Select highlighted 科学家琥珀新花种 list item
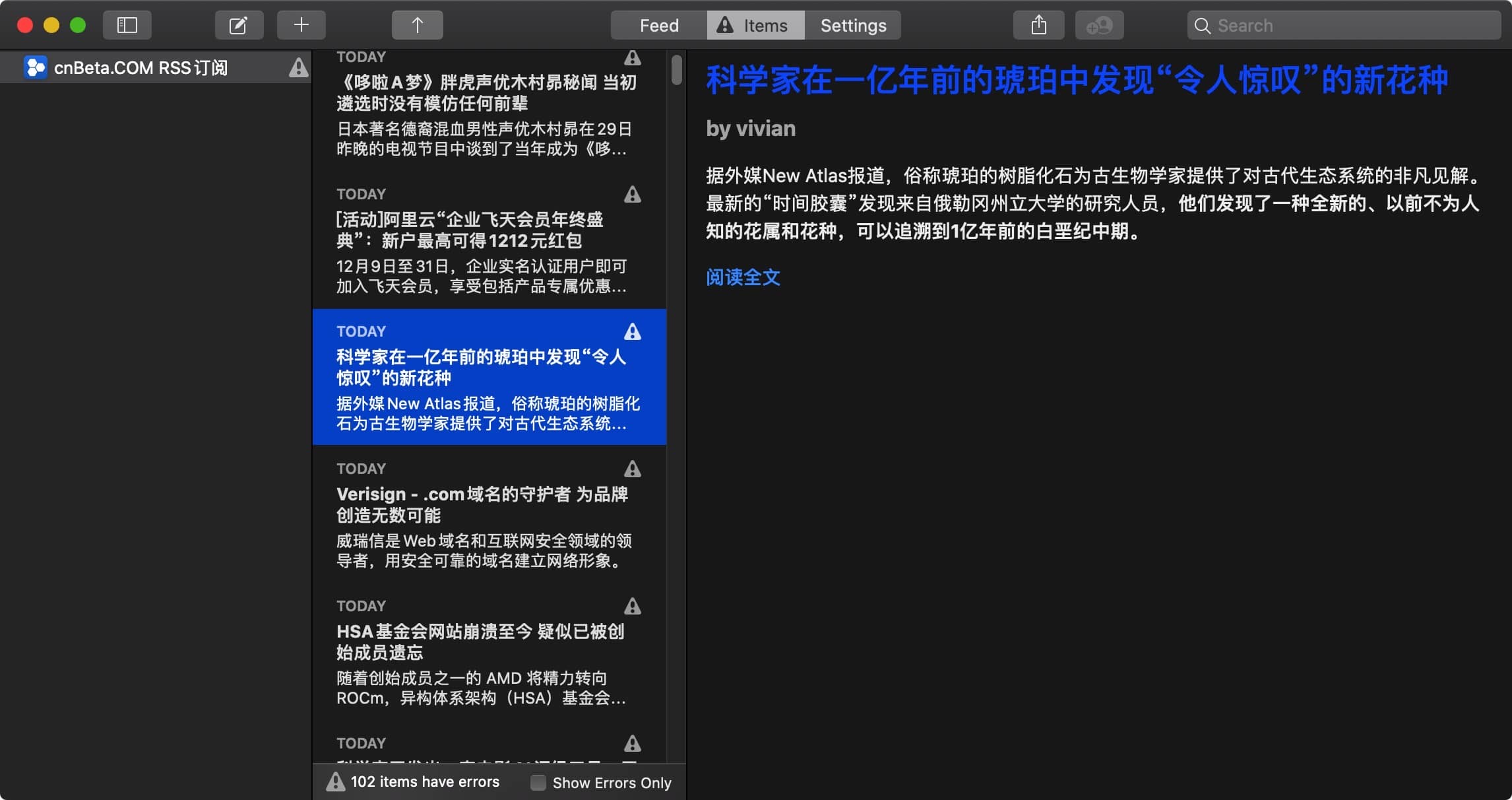 click(x=489, y=377)
